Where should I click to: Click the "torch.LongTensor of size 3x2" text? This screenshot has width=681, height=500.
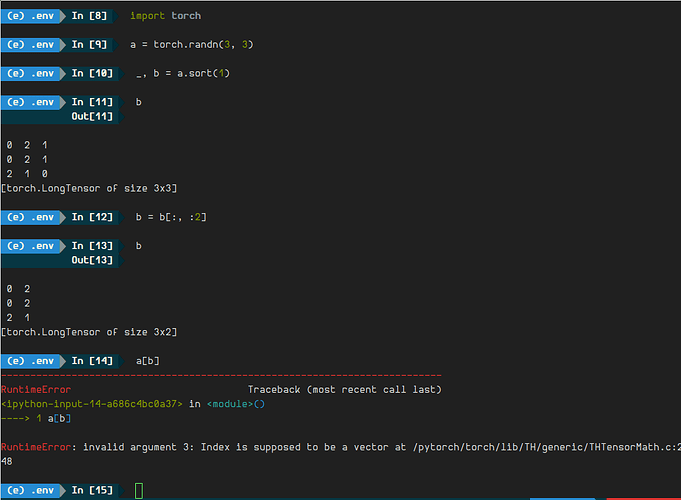tap(89, 332)
